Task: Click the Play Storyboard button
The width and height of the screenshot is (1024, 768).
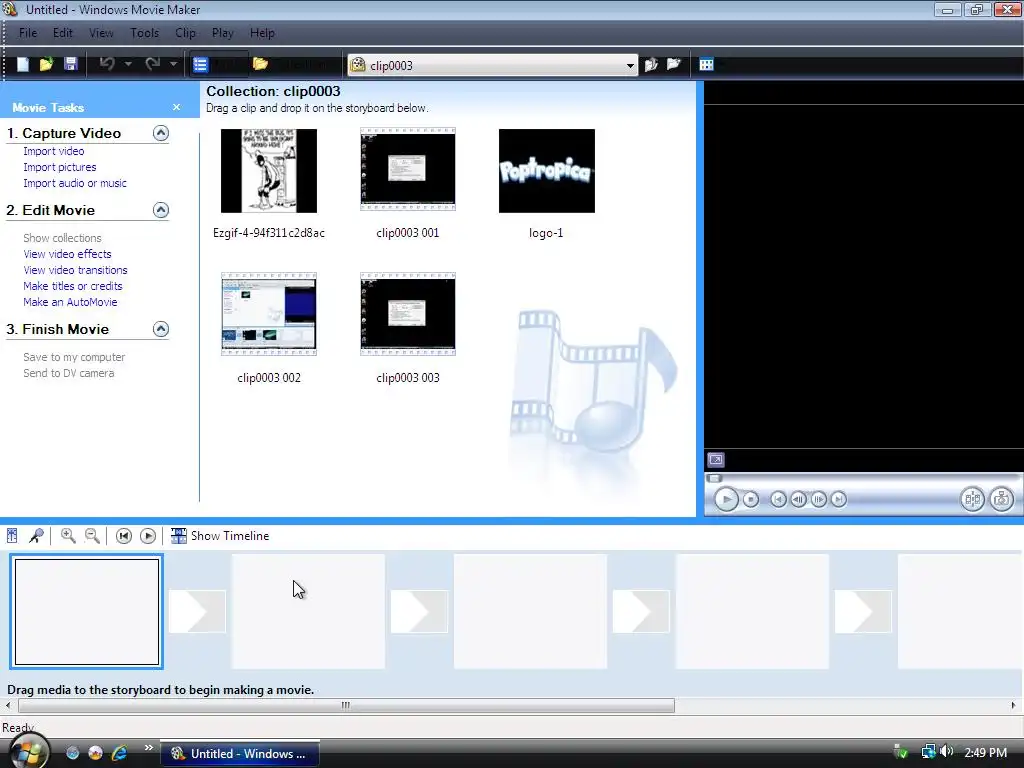Action: coord(148,536)
